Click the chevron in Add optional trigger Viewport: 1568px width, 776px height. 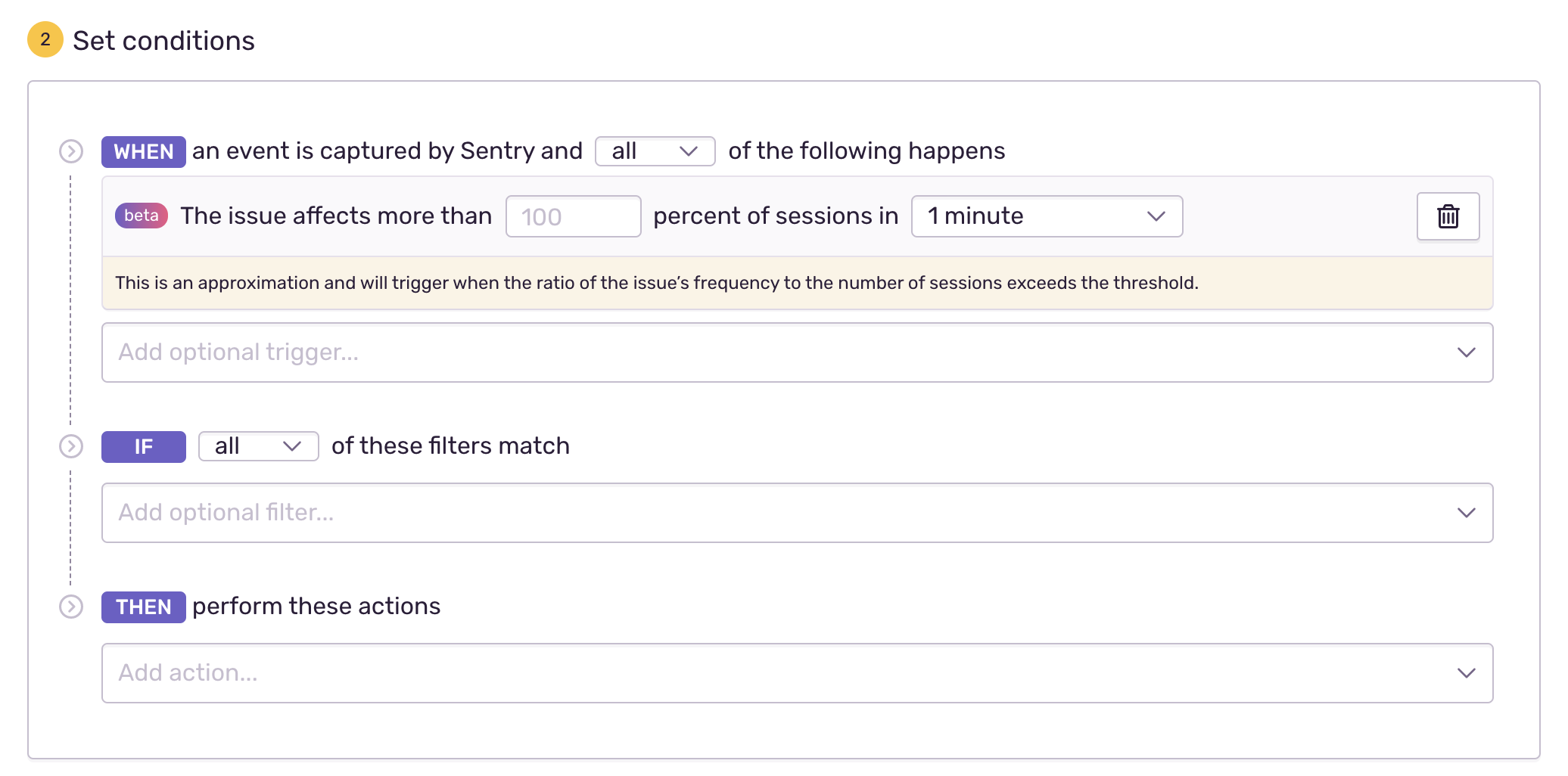(x=1466, y=352)
